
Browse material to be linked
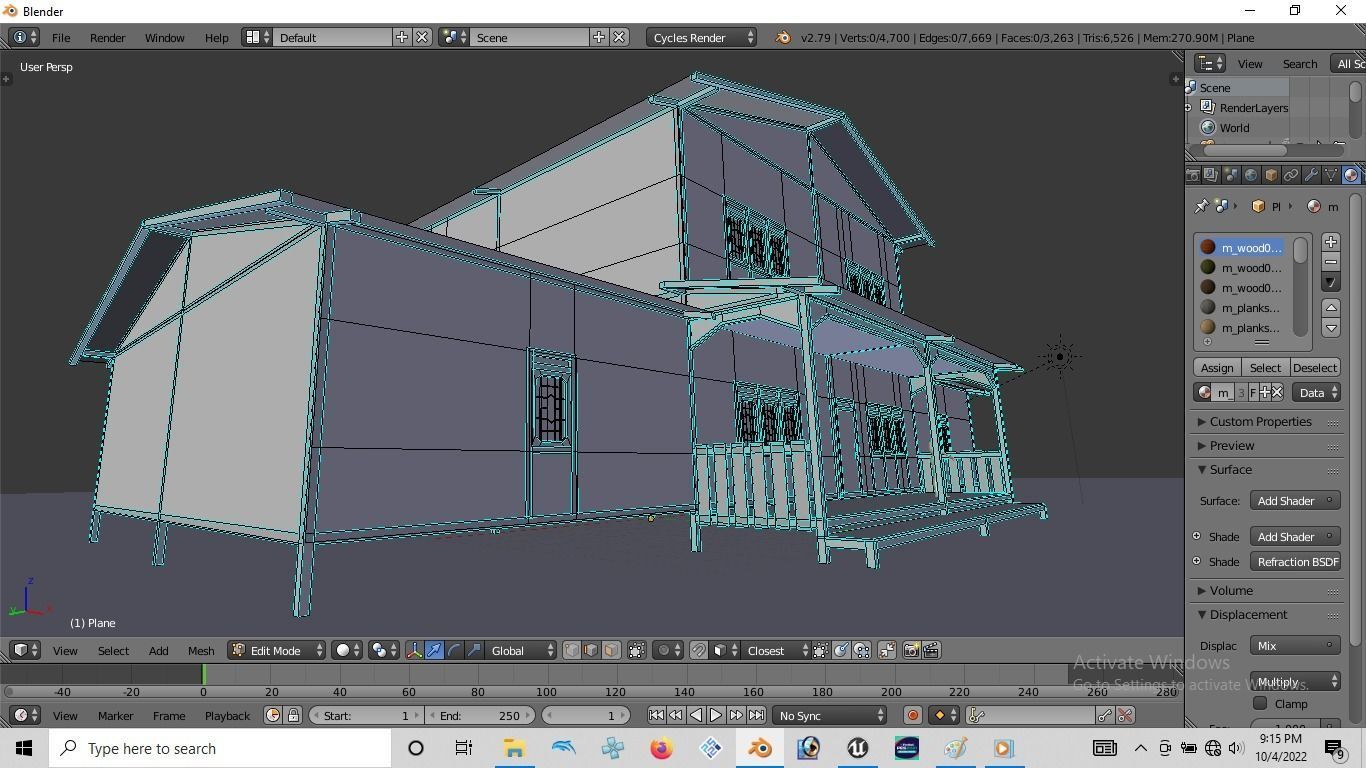pyautogui.click(x=1204, y=392)
